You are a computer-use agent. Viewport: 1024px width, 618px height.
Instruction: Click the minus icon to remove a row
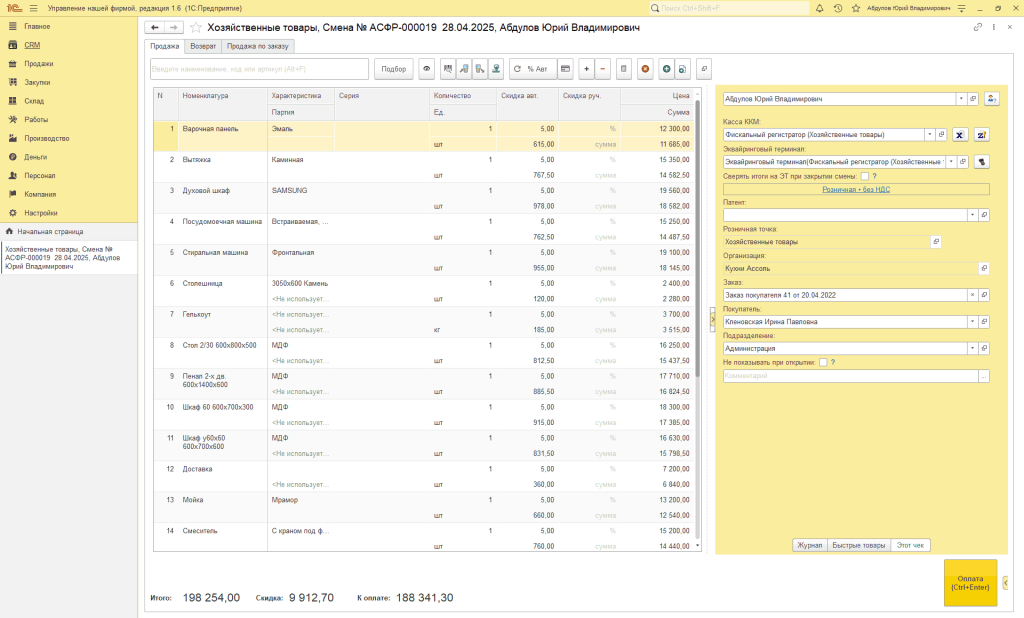[x=603, y=69]
